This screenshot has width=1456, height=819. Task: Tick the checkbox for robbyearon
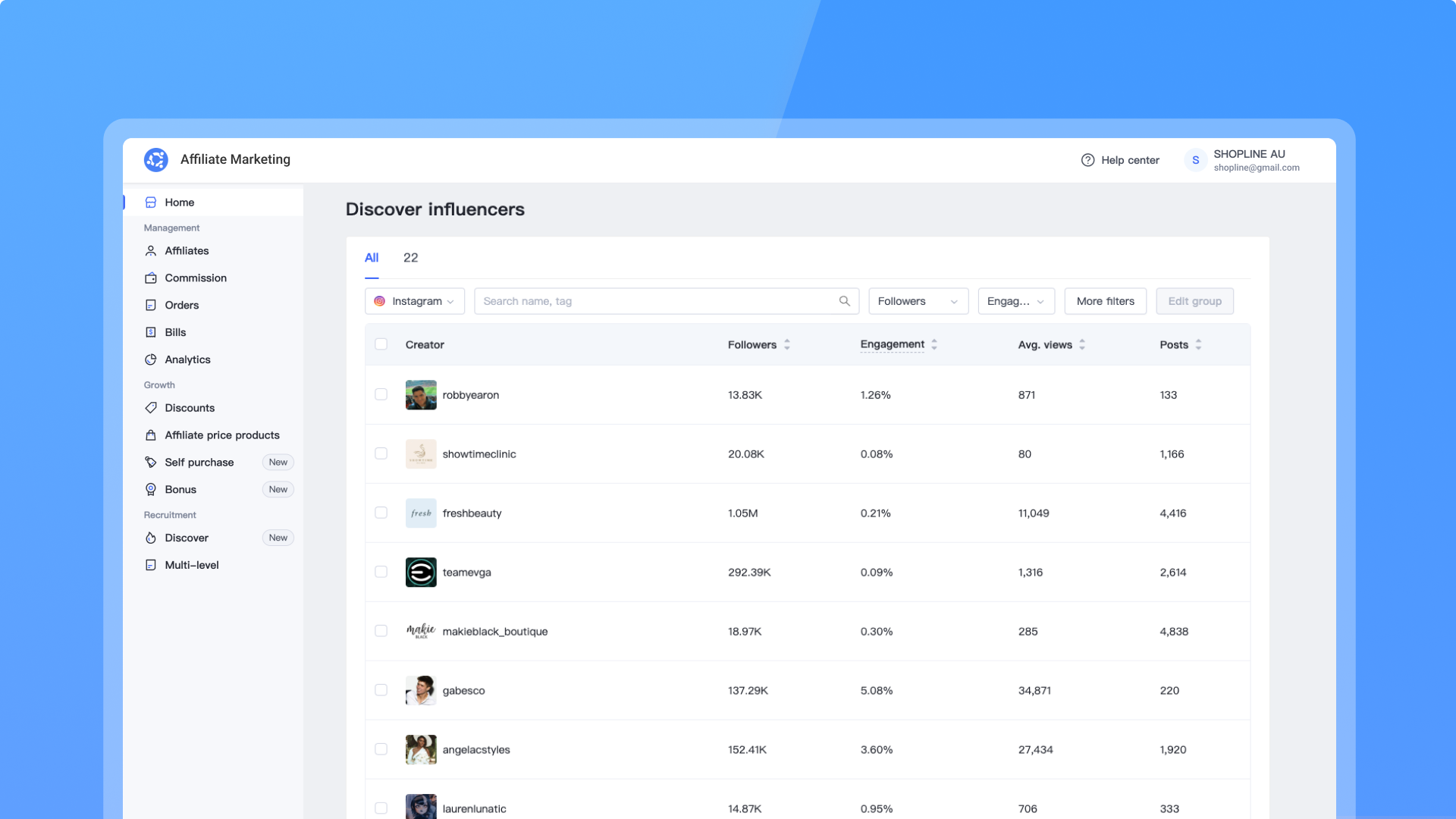381,394
